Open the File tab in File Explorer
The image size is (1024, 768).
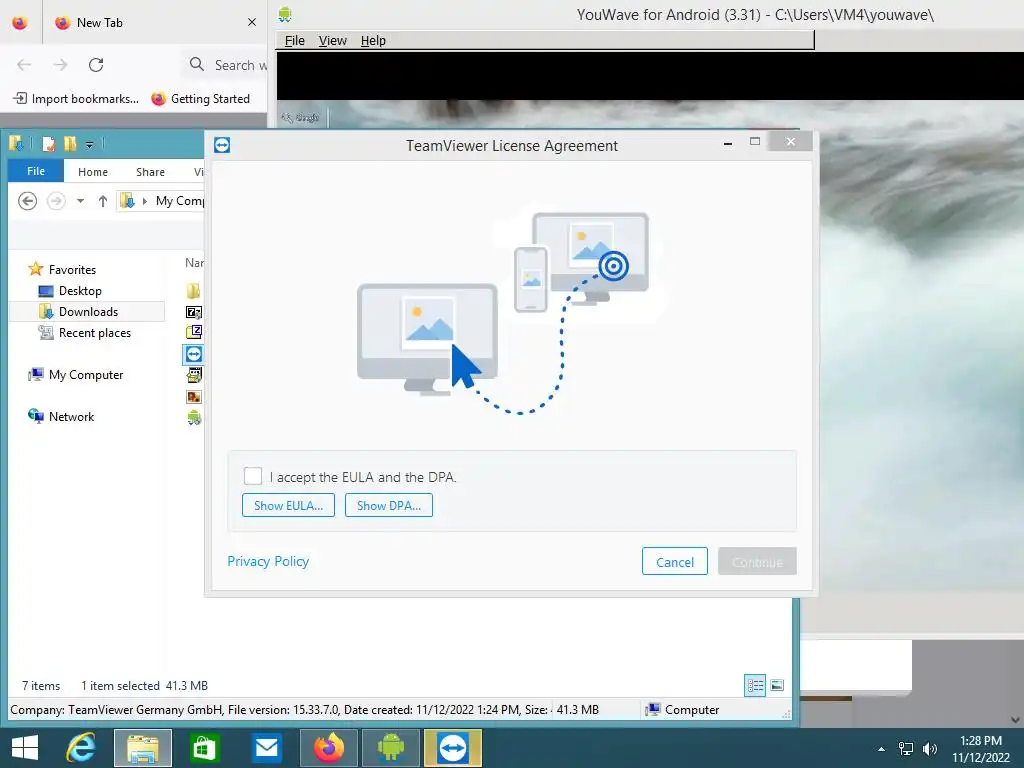pos(36,171)
